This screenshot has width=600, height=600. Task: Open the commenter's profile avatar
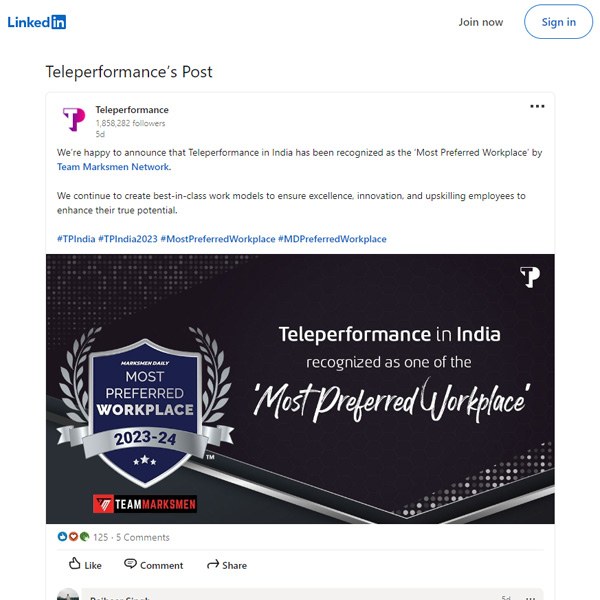(x=68, y=594)
